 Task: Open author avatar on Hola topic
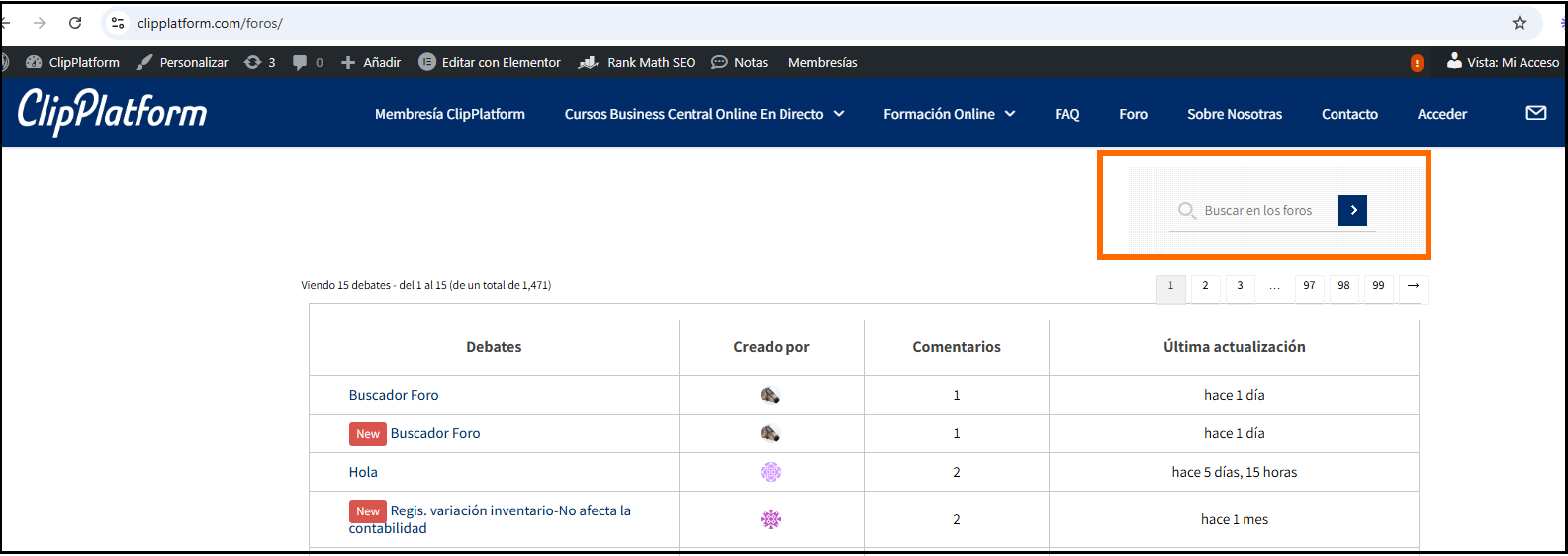pos(771,472)
